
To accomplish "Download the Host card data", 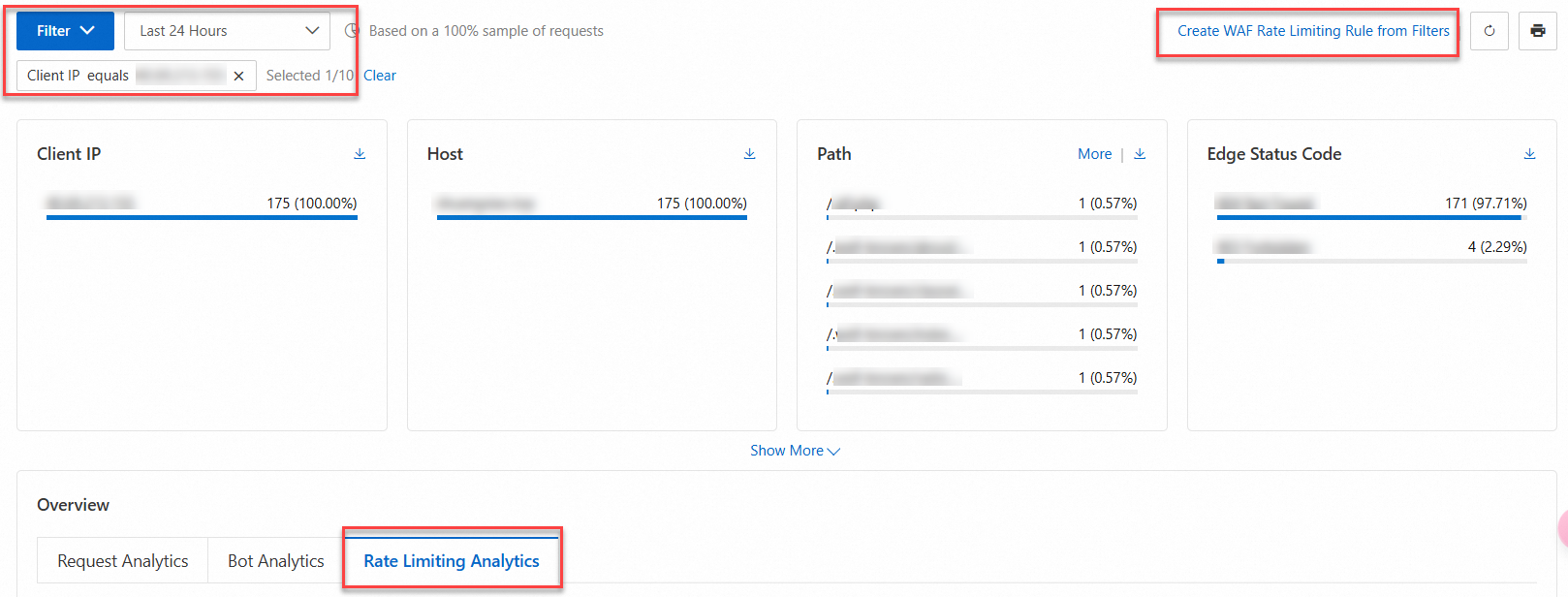I will 749,154.
